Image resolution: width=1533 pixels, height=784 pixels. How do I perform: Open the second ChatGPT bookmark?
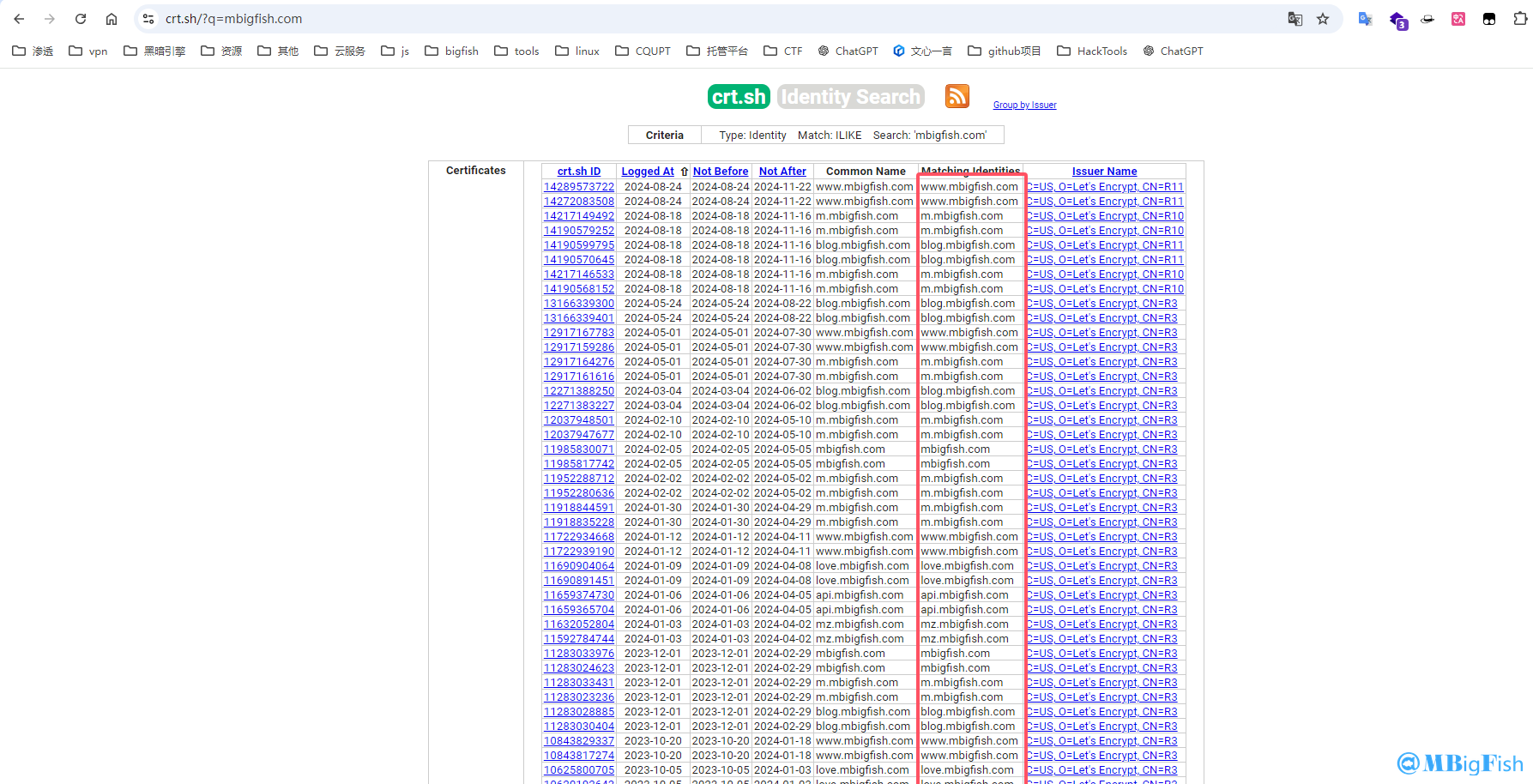(x=1173, y=51)
